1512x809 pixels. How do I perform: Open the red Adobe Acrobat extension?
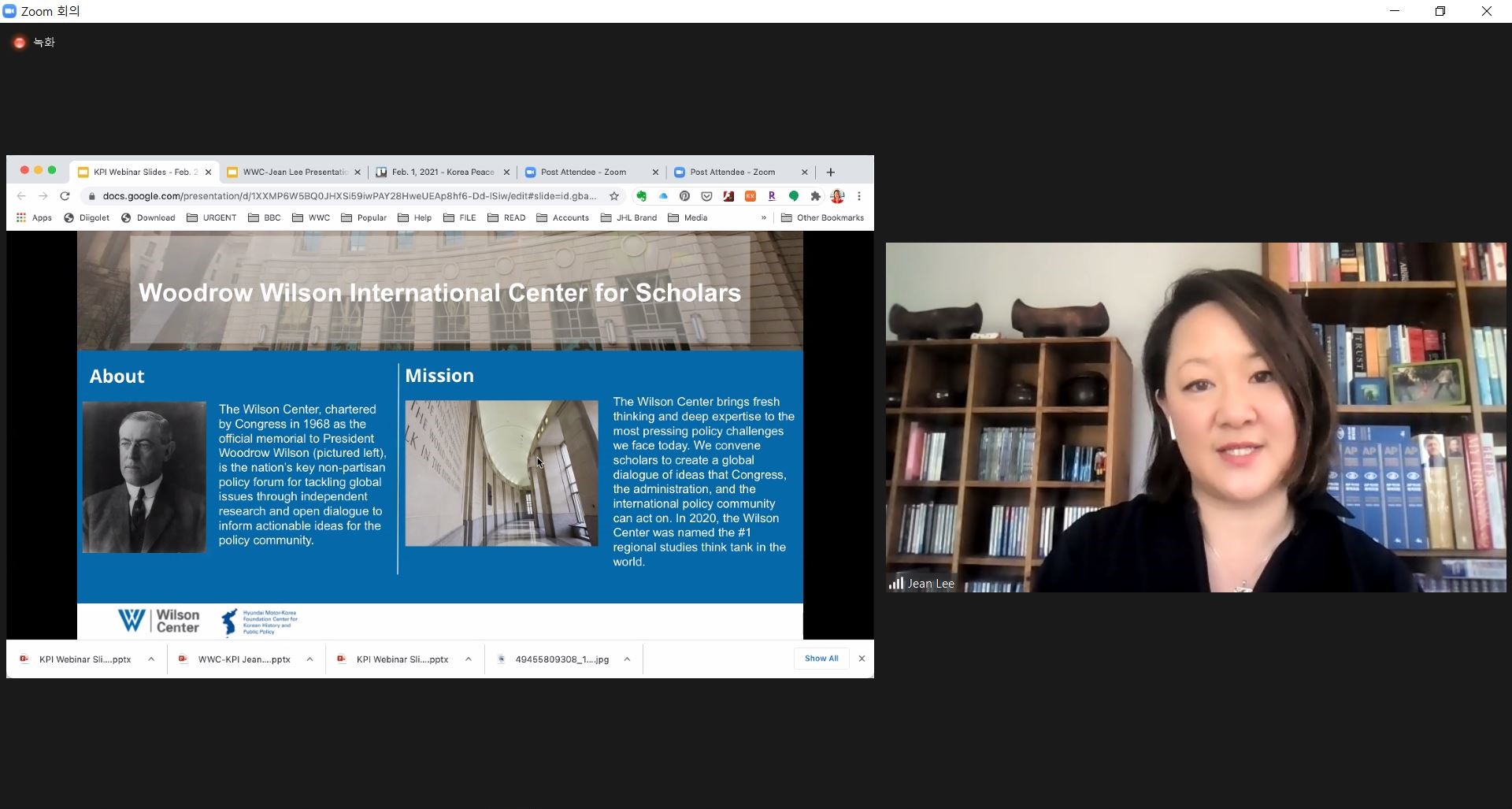pyautogui.click(x=728, y=196)
